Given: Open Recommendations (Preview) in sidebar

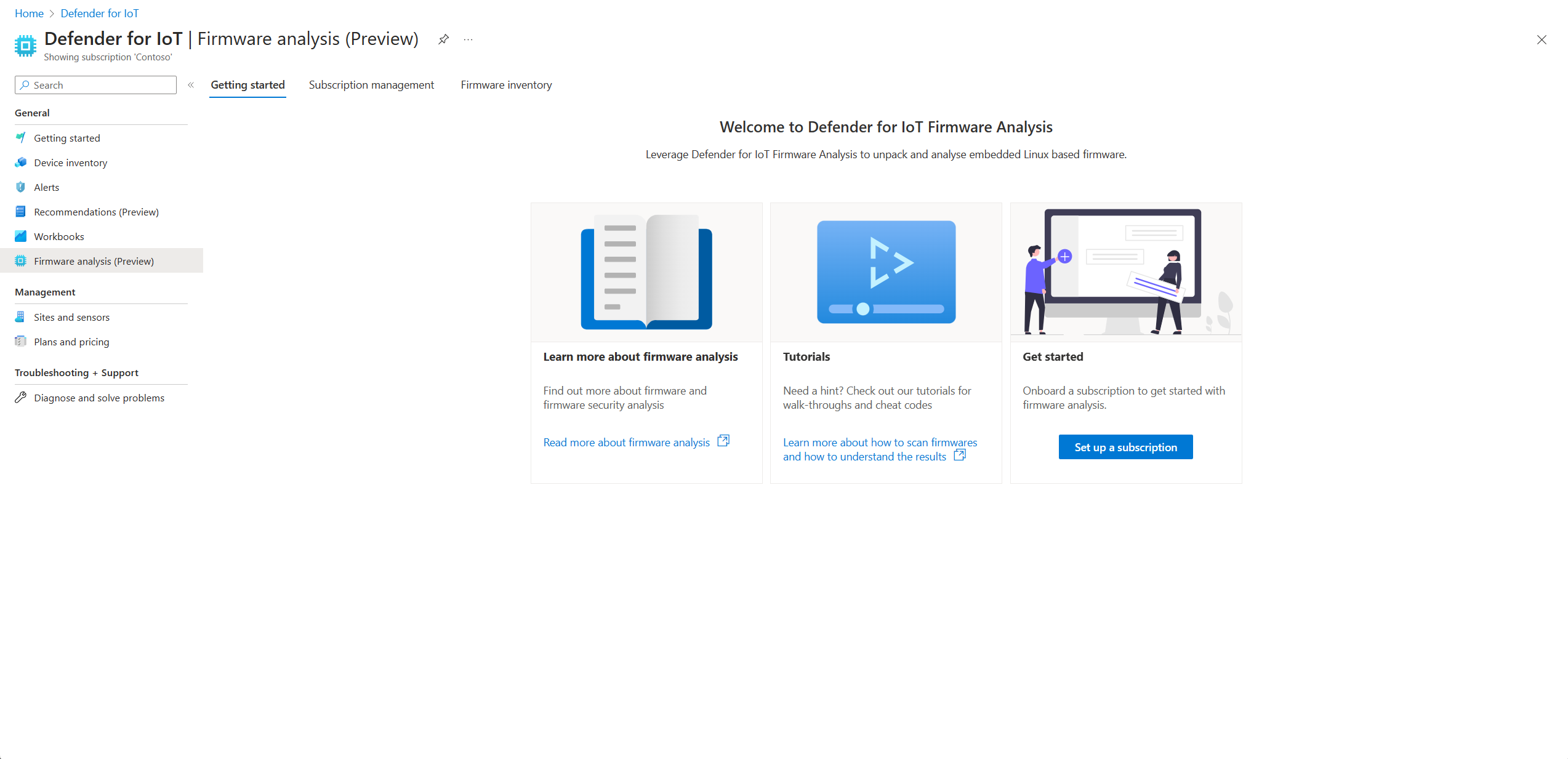Looking at the screenshot, I should coord(96,212).
